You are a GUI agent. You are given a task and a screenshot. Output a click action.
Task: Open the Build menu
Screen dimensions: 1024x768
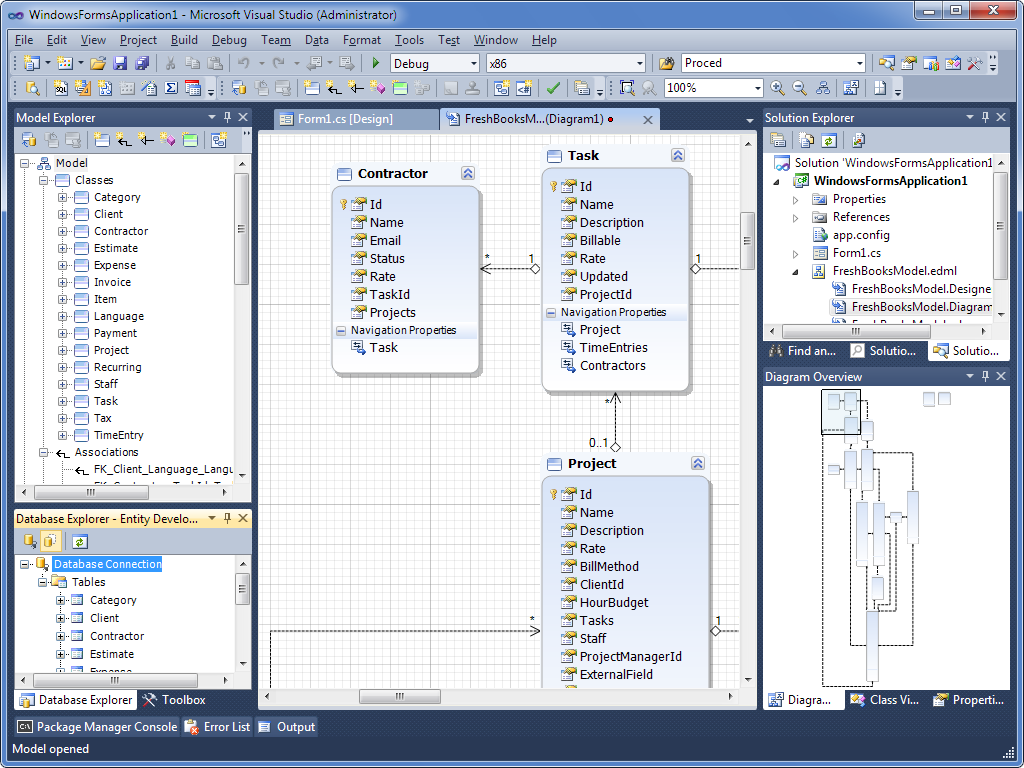[x=184, y=40]
